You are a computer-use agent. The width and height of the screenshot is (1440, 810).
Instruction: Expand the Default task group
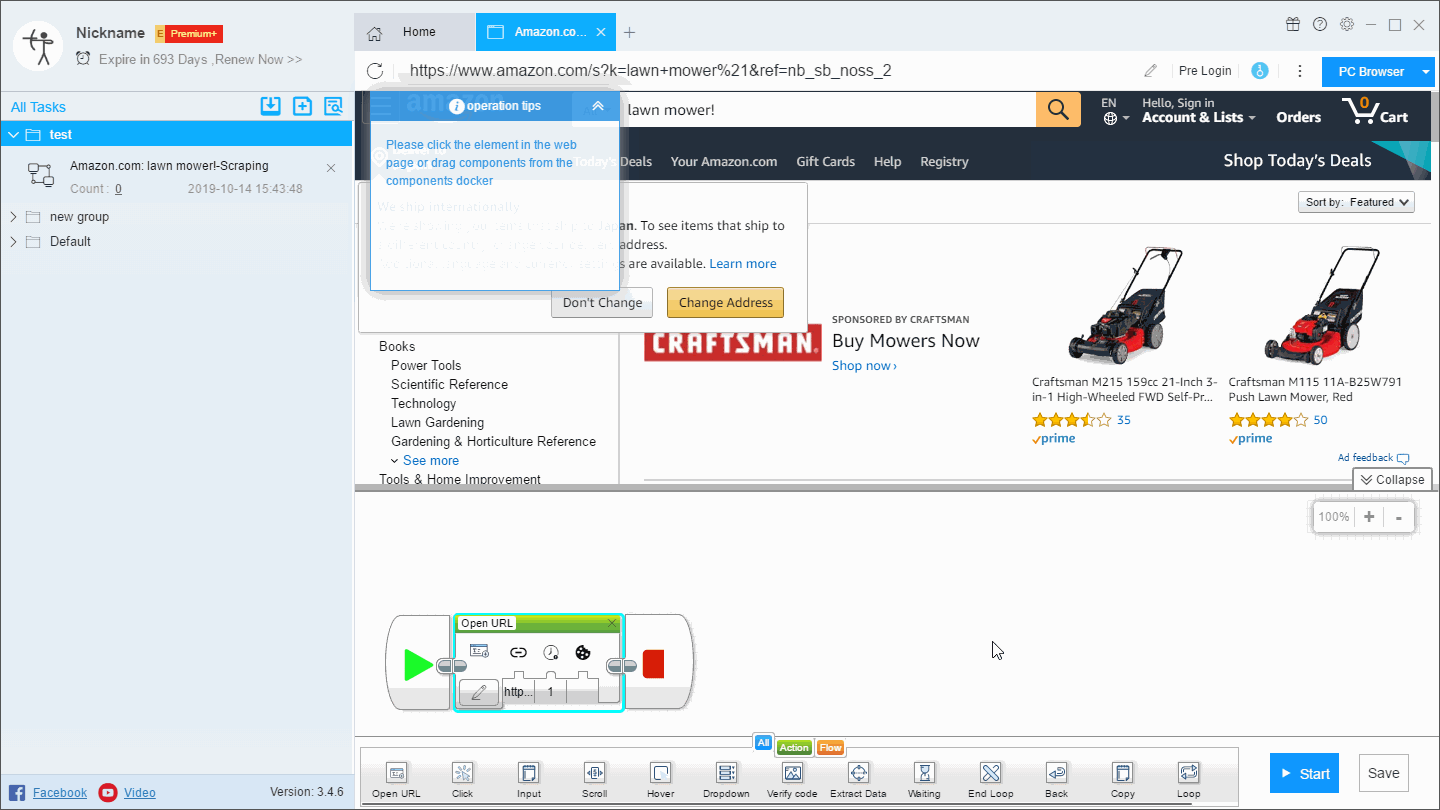tap(13, 242)
